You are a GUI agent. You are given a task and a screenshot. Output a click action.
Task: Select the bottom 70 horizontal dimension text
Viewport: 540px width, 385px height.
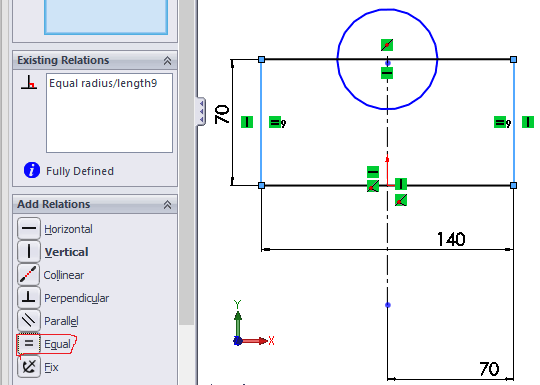[489, 369]
